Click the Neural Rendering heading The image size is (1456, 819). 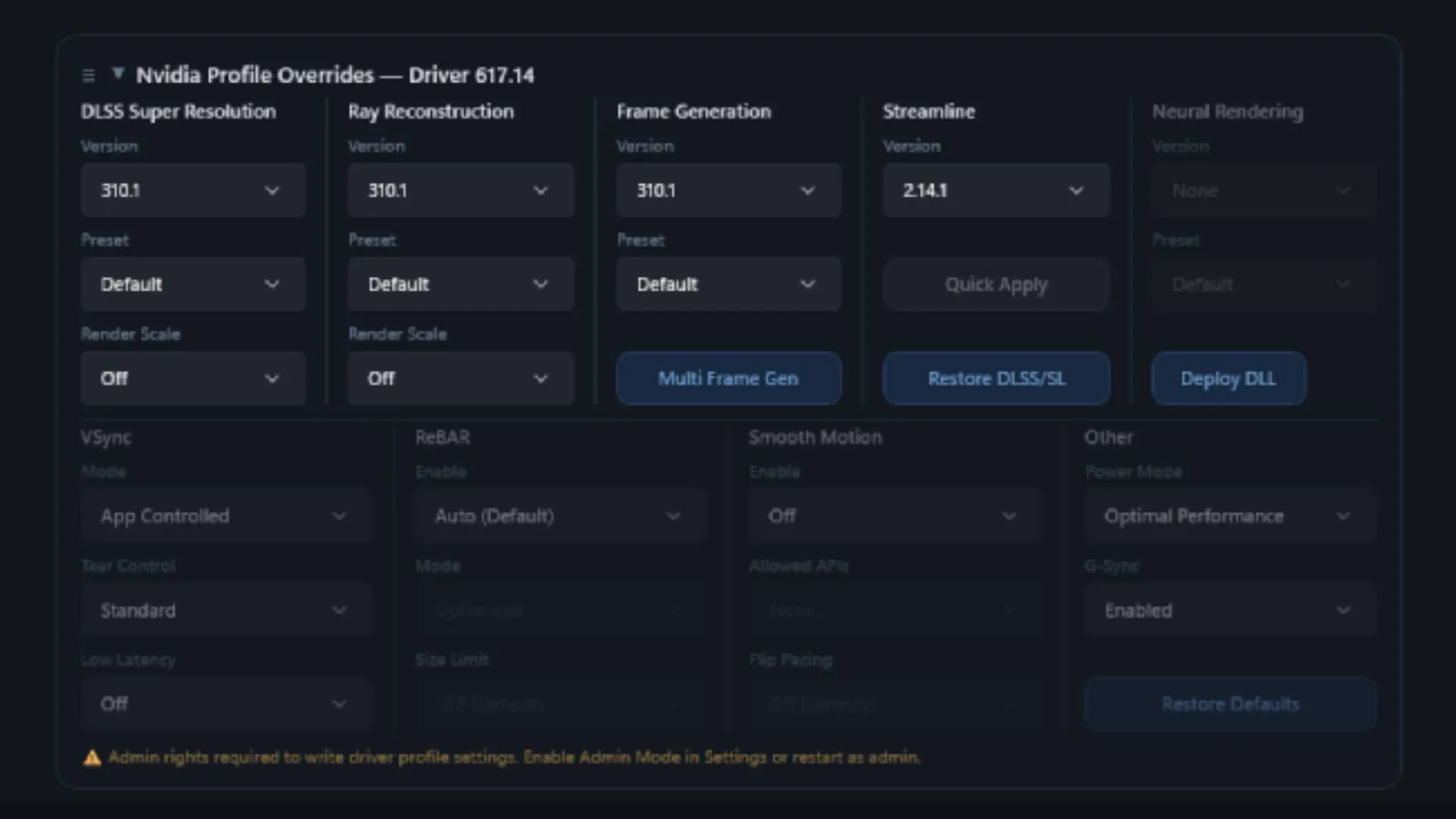(1228, 111)
